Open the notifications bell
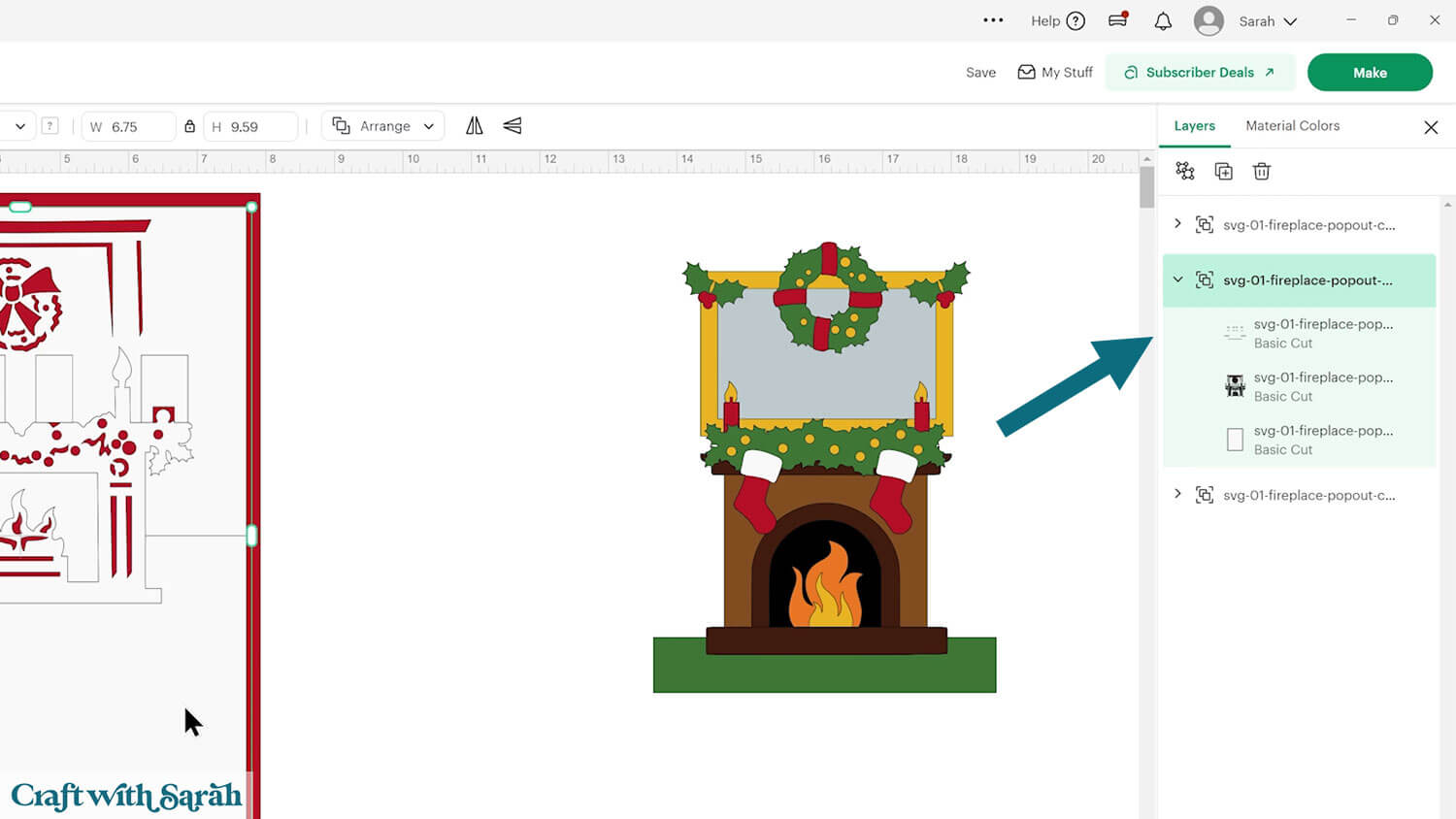 pos(1163,21)
